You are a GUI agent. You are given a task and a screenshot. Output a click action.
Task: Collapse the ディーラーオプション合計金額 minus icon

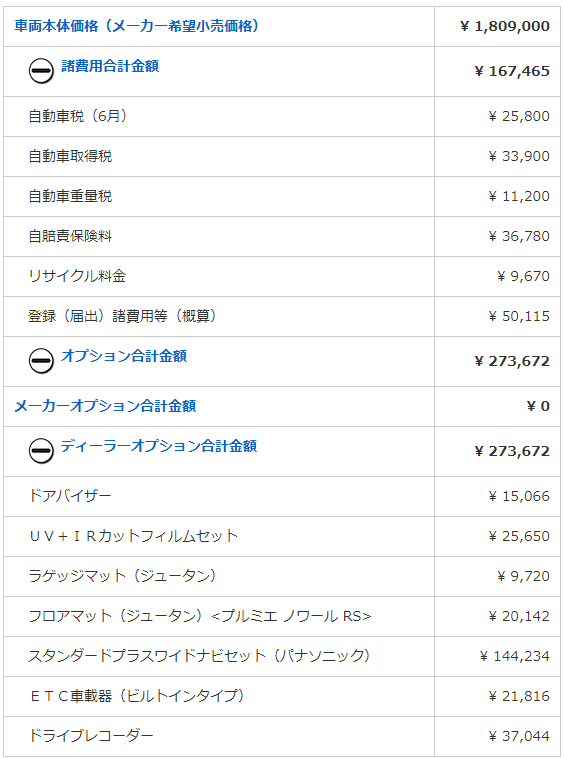point(41,451)
